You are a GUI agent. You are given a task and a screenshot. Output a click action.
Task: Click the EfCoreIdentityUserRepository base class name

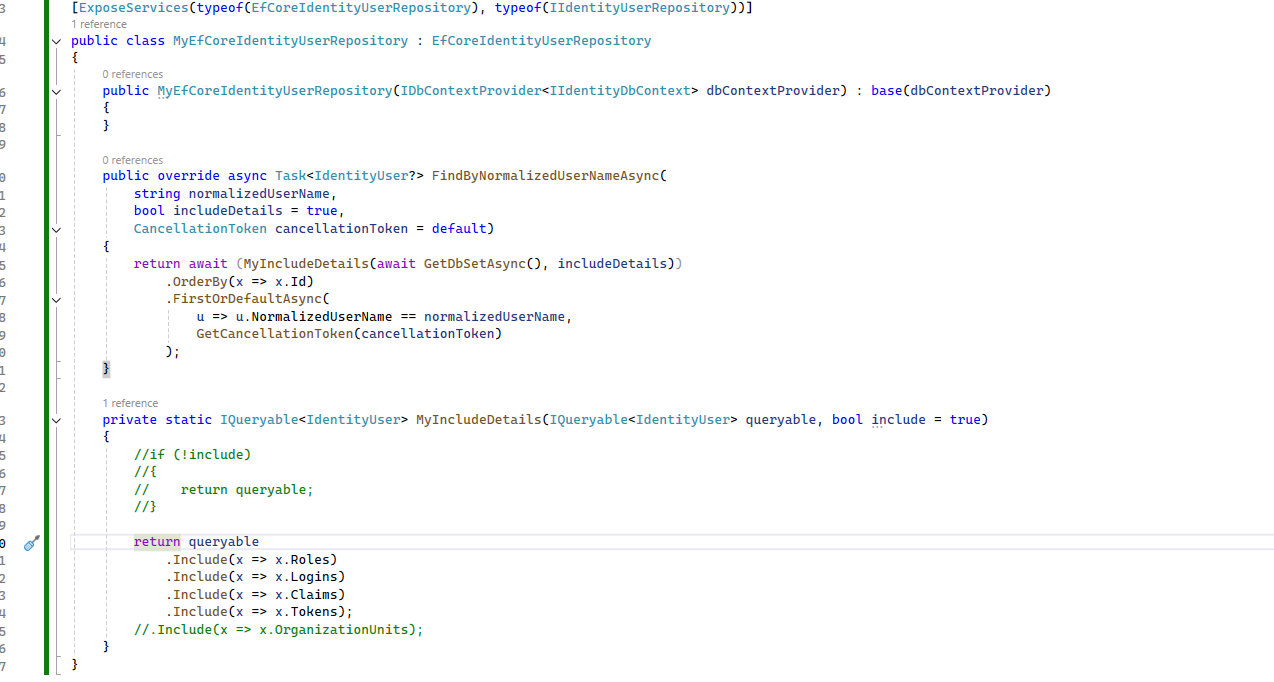[541, 41]
